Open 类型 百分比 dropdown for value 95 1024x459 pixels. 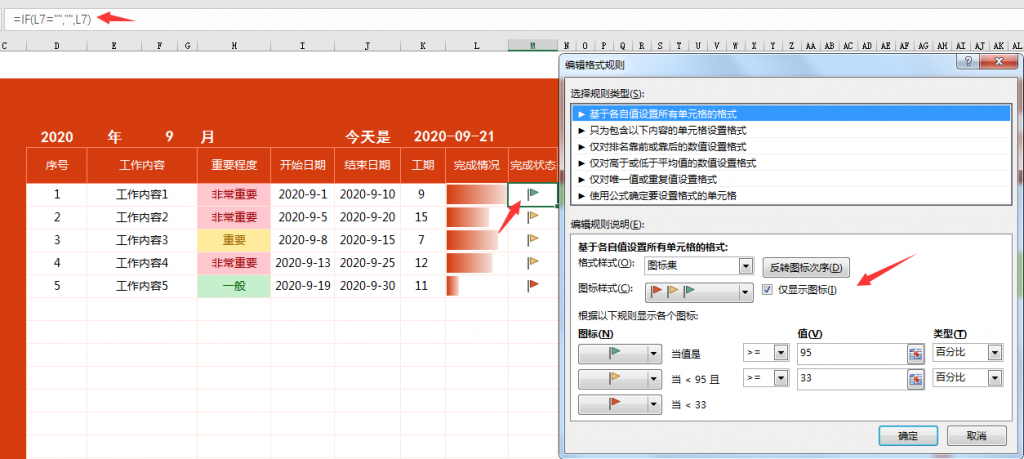coord(994,353)
